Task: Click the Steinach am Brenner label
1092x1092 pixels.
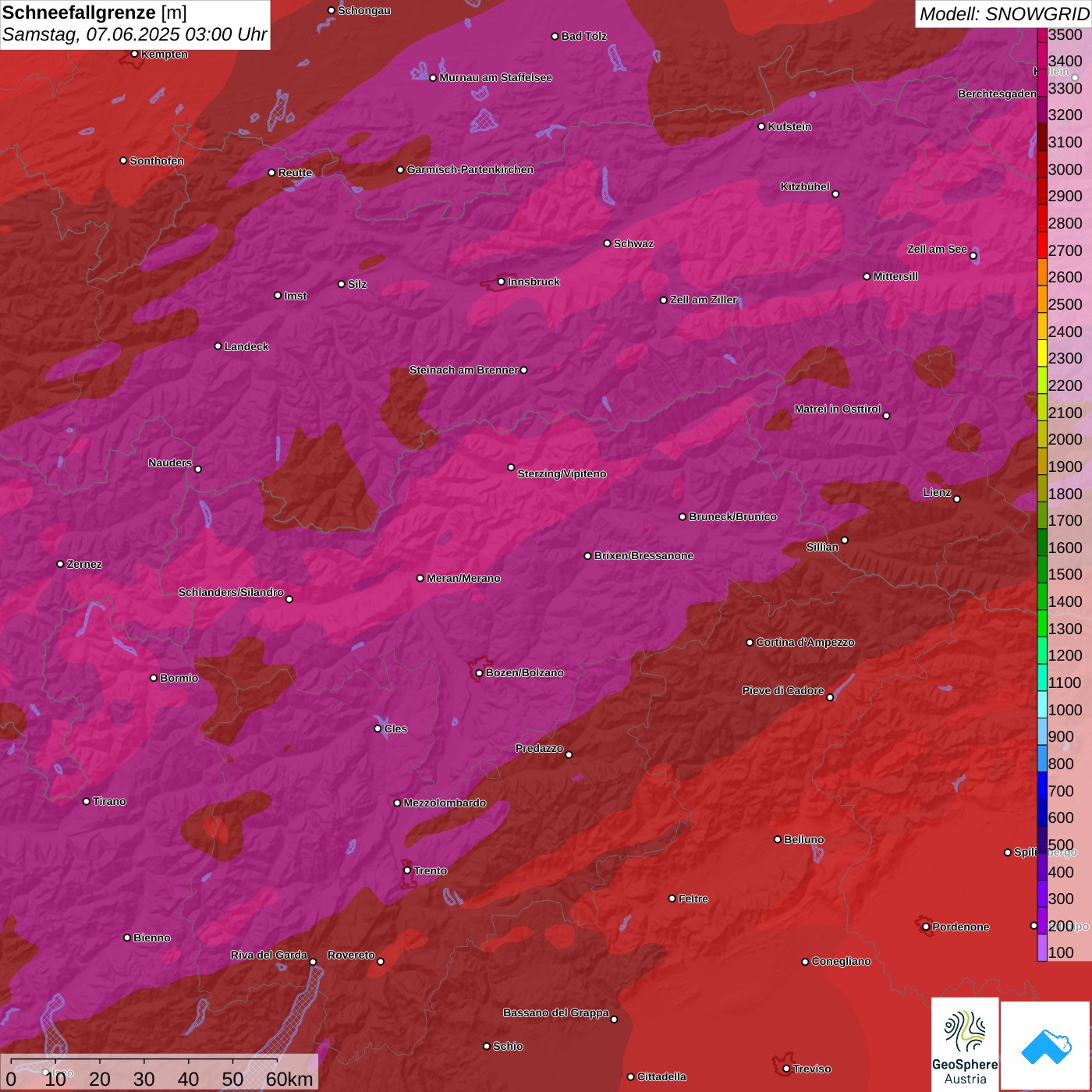Action: click(x=463, y=370)
